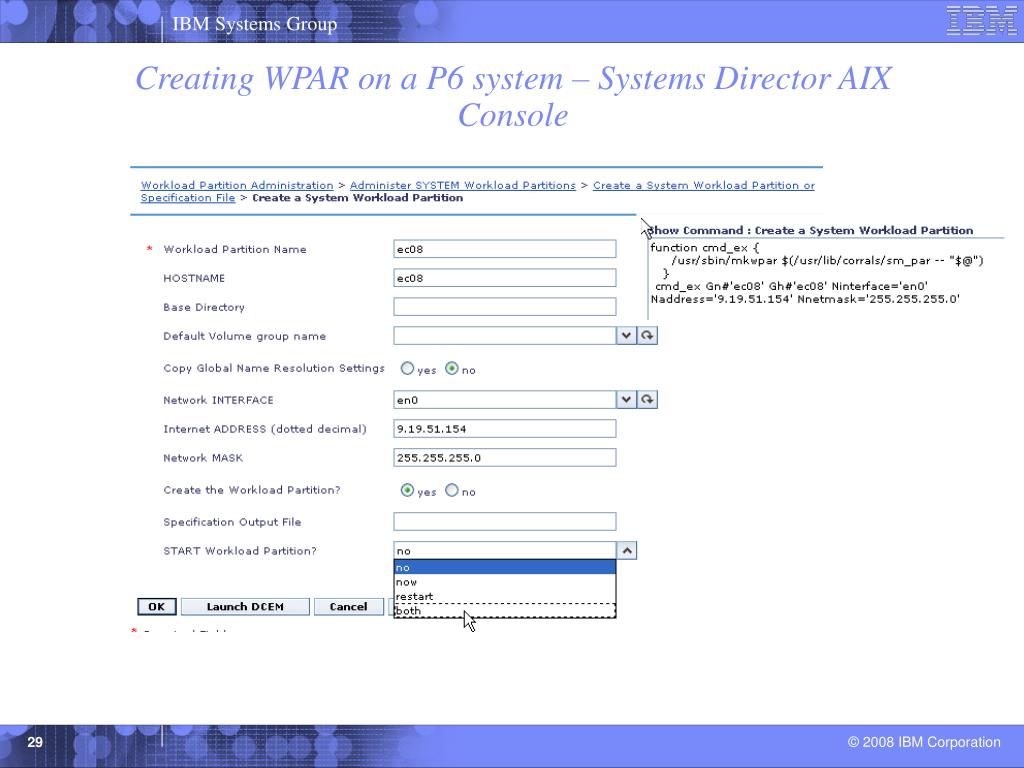1024x768 pixels.
Task: Open Network INTERFACE dropdown arrow
Action: click(x=626, y=400)
